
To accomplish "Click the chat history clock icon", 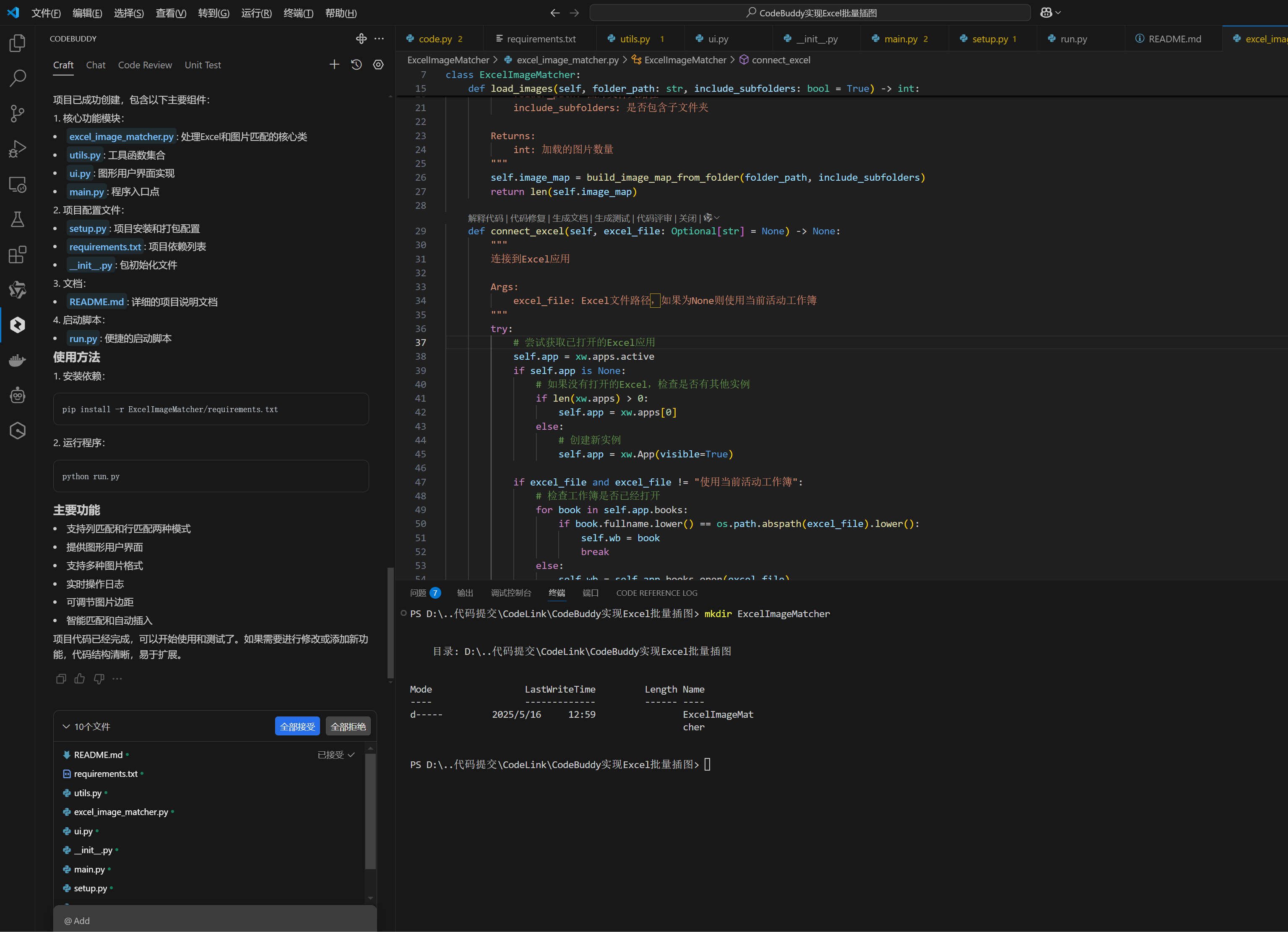I will 356,65.
